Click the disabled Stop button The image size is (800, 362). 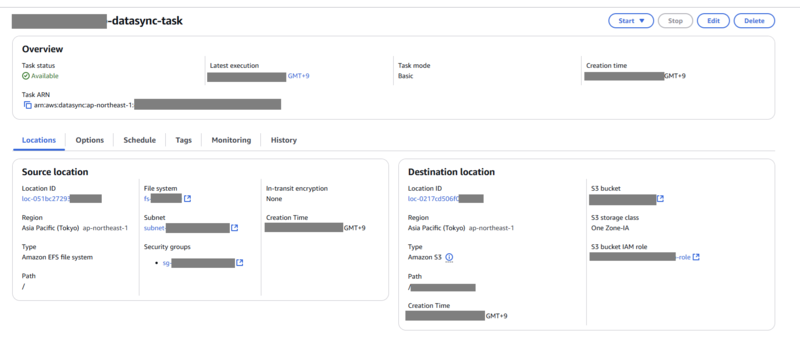pyautogui.click(x=676, y=21)
